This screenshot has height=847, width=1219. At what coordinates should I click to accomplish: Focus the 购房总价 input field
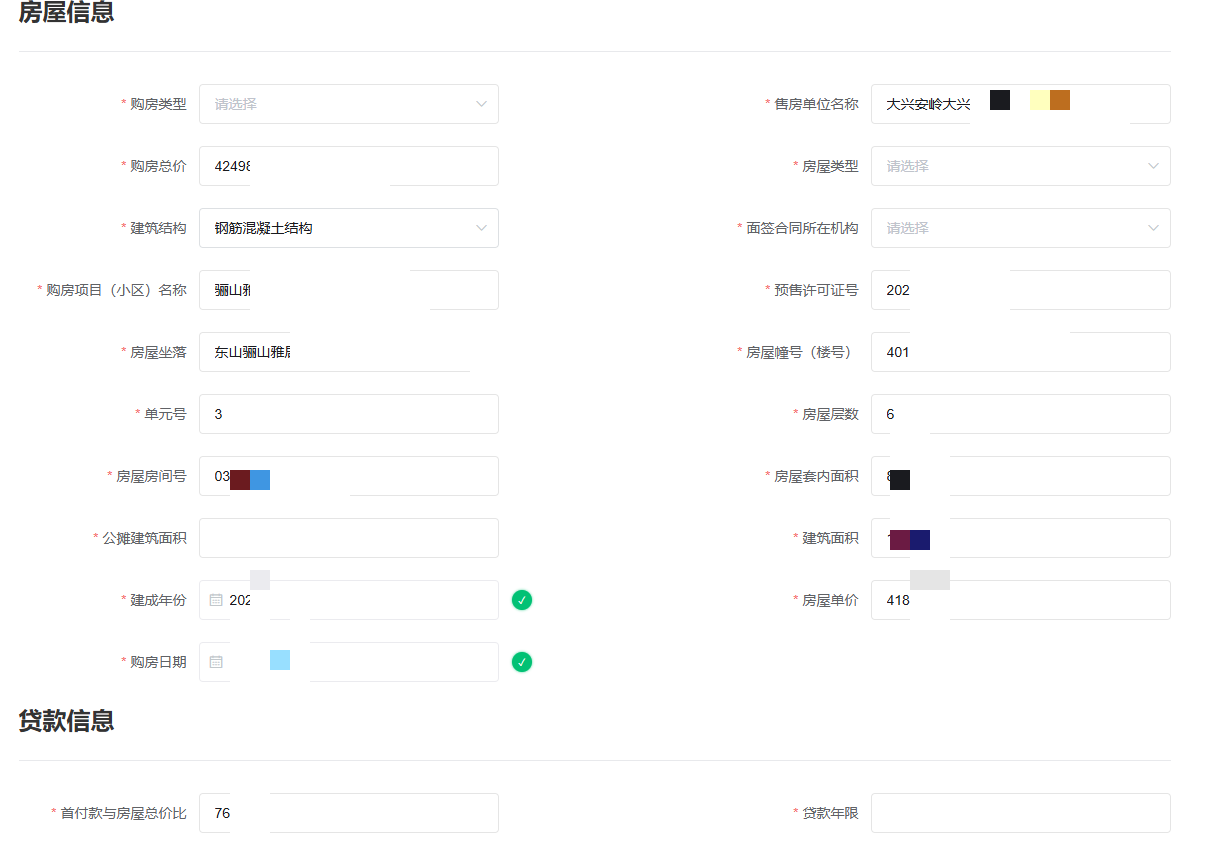pos(349,166)
